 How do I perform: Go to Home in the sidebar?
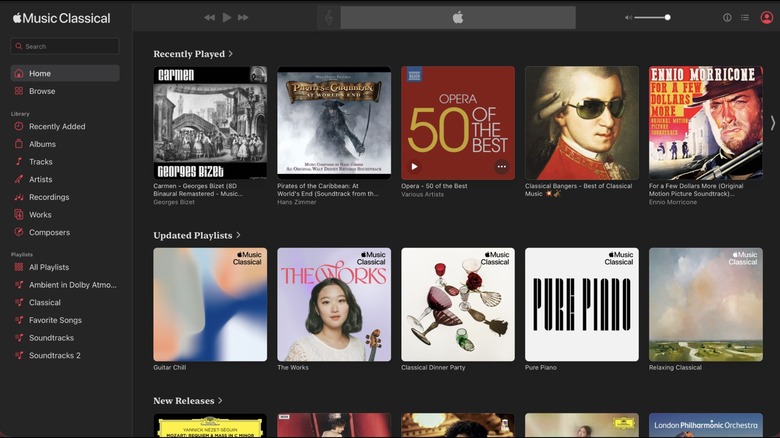65,73
